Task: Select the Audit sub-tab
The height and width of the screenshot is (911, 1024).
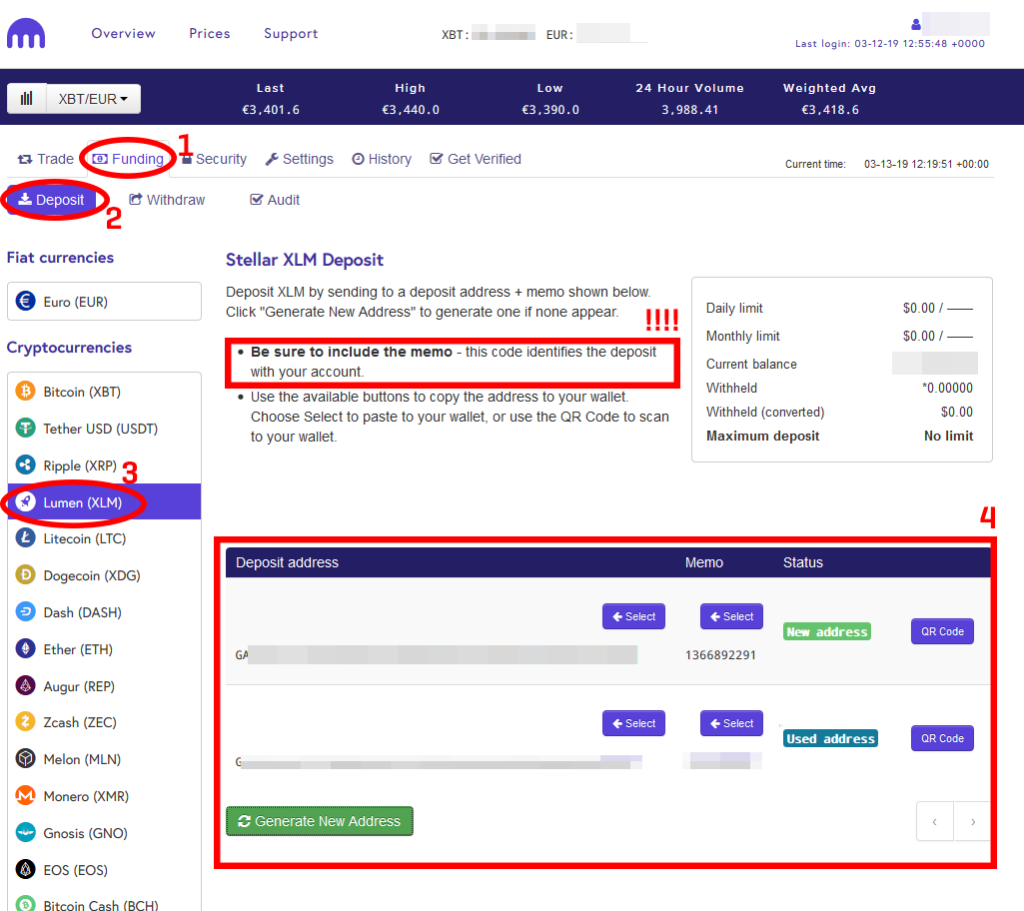Action: coord(275,200)
